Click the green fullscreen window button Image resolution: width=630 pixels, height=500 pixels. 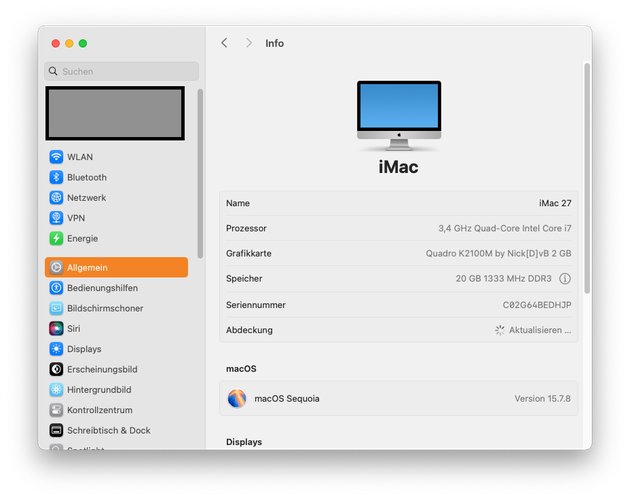(x=83, y=43)
